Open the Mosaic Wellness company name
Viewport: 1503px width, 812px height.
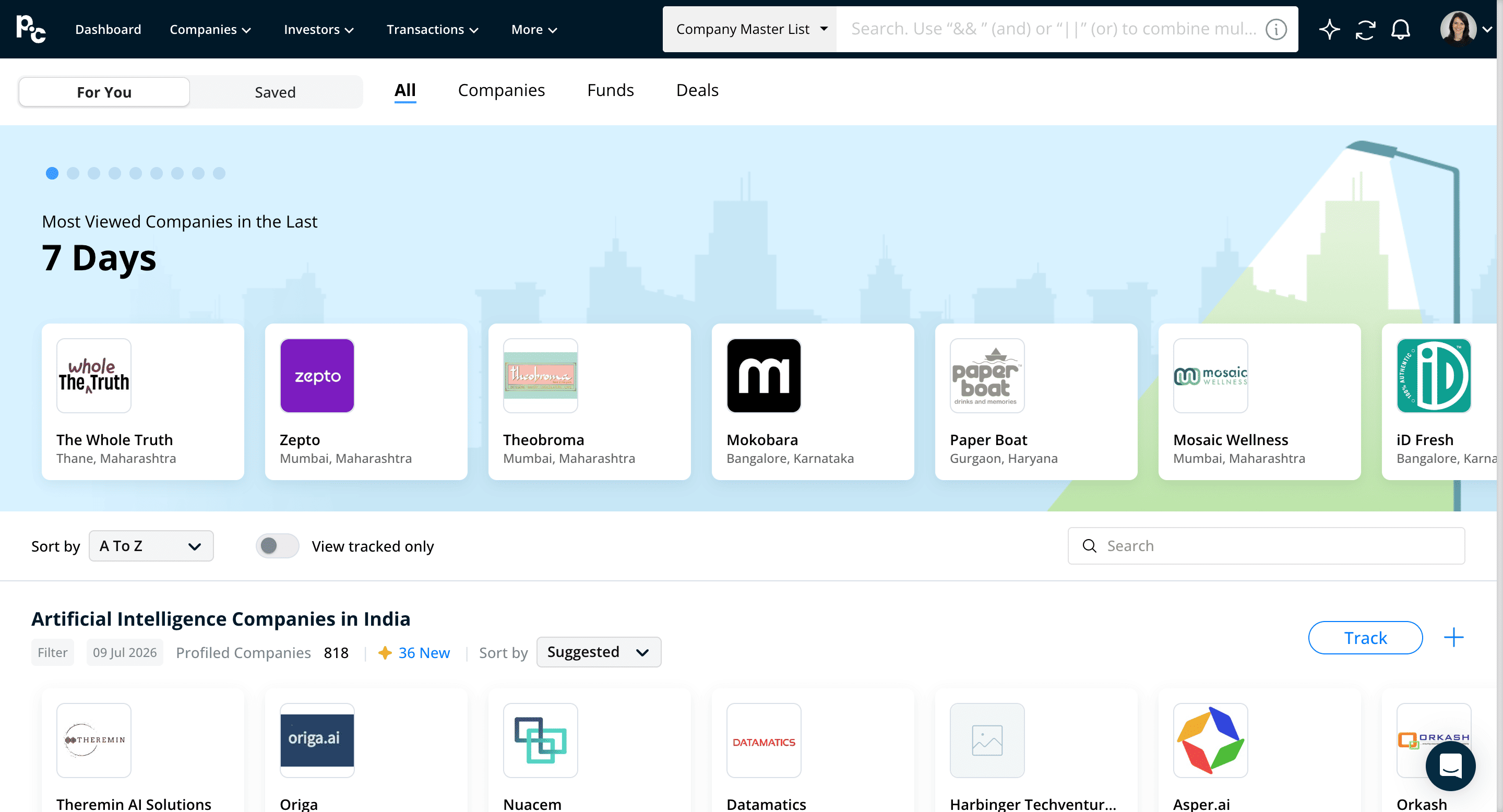coord(1231,440)
